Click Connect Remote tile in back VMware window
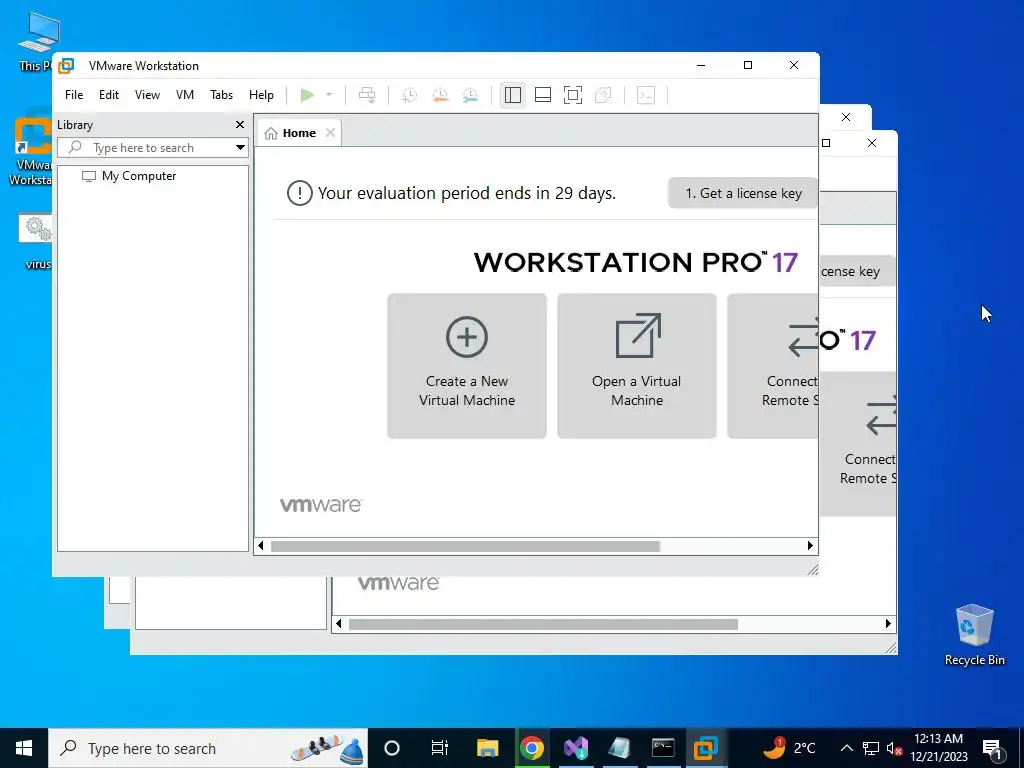1024x768 pixels. pos(858,444)
